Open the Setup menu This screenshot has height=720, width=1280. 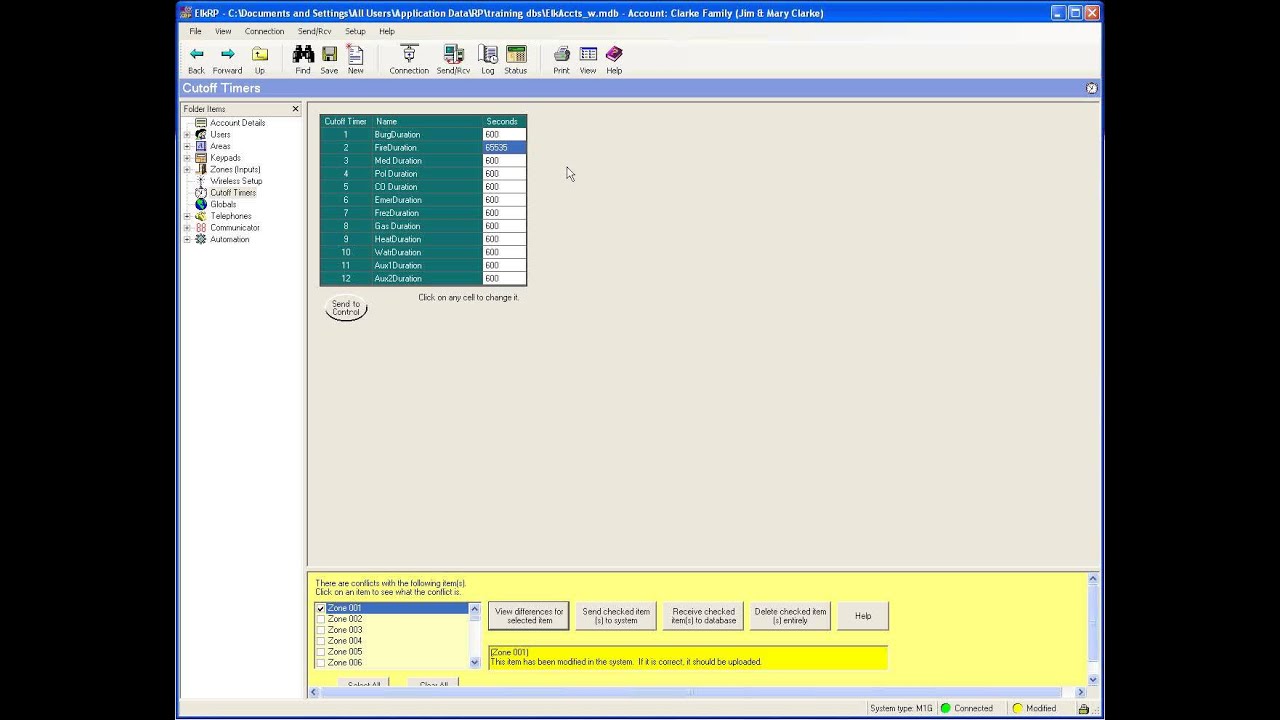[355, 31]
